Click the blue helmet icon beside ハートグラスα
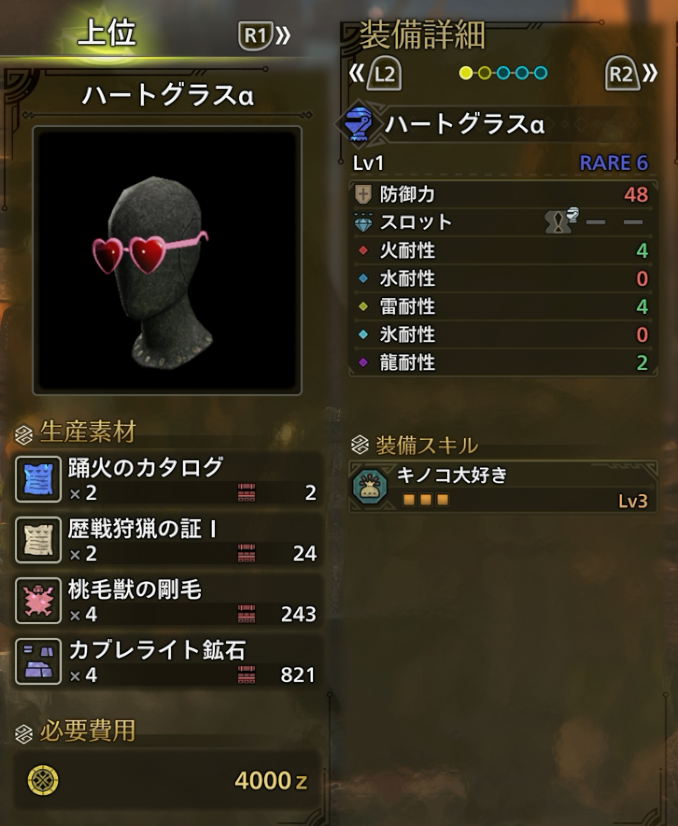 (358, 124)
